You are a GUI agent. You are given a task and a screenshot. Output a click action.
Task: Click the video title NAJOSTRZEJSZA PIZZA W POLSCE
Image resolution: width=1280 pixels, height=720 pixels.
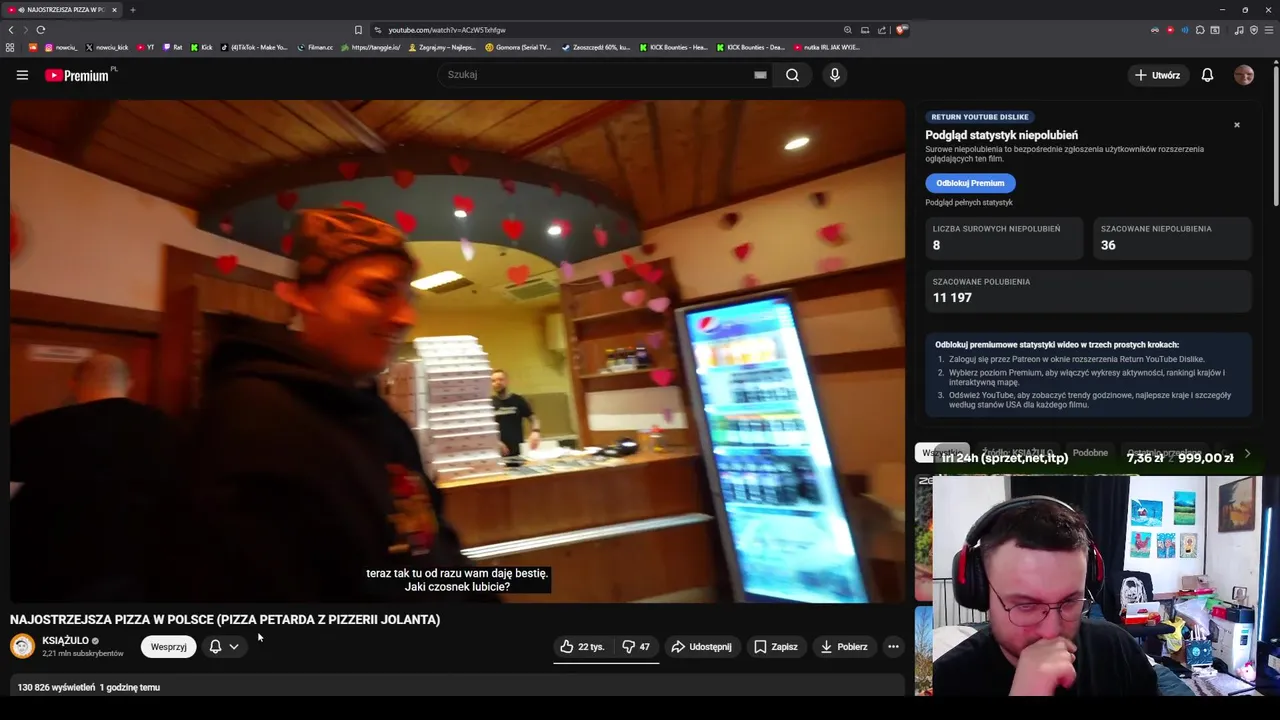(x=225, y=620)
